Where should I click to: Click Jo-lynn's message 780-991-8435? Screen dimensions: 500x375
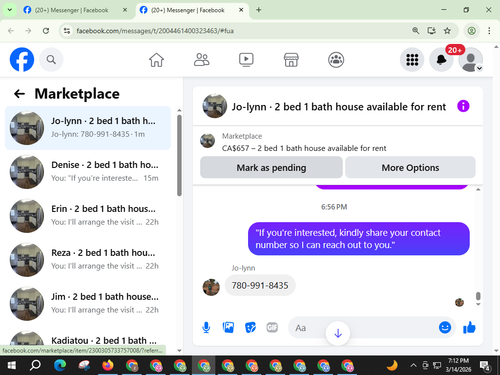pyautogui.click(x=260, y=285)
